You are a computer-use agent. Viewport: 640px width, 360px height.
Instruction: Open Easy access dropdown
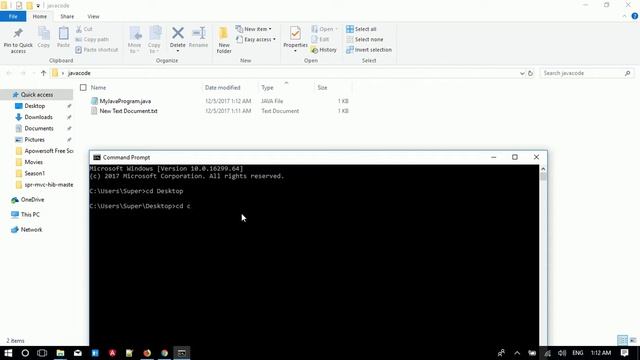256,40
